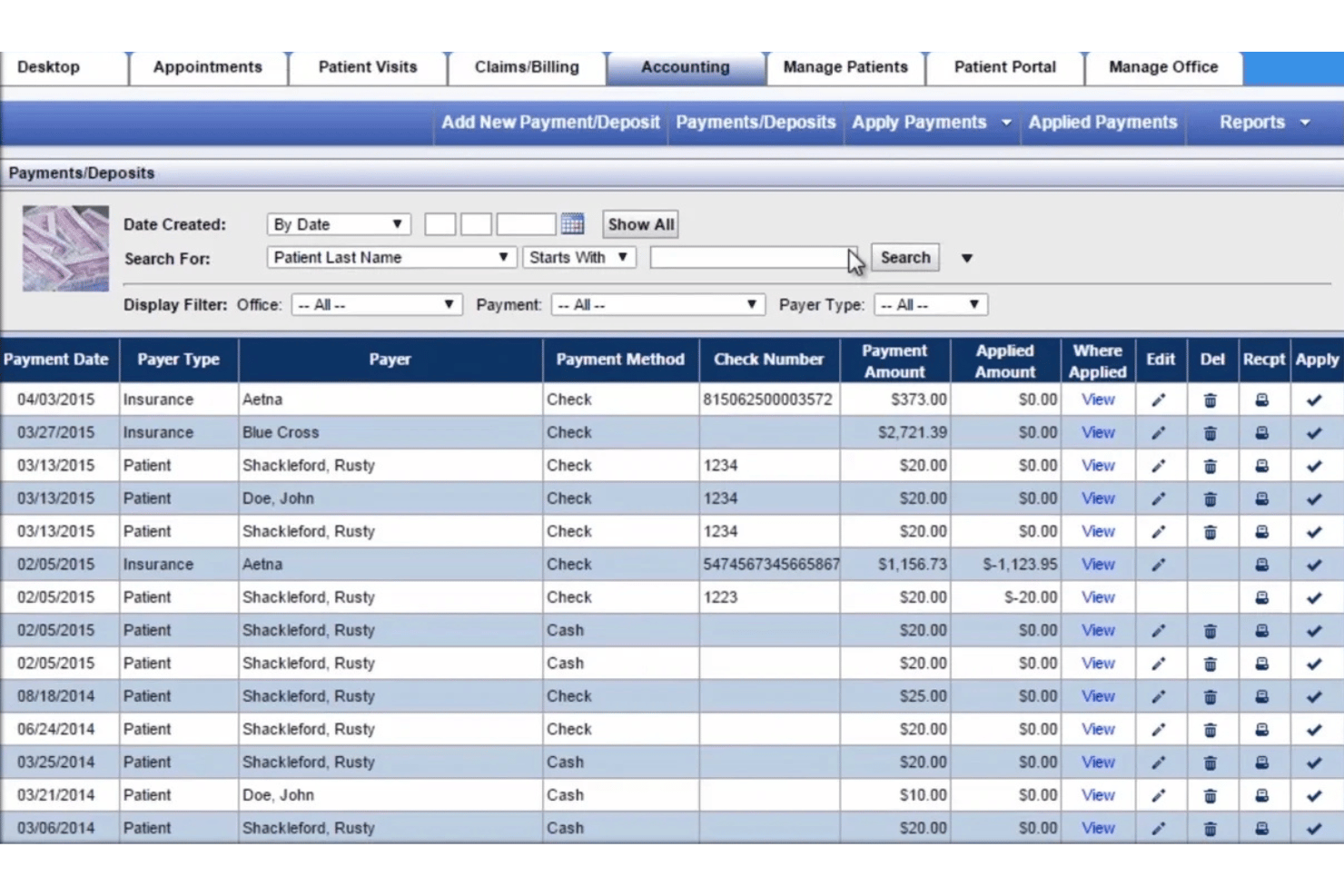1344x896 pixels.
Task: Expand the Reports menu arrow
Action: pyautogui.click(x=1305, y=123)
